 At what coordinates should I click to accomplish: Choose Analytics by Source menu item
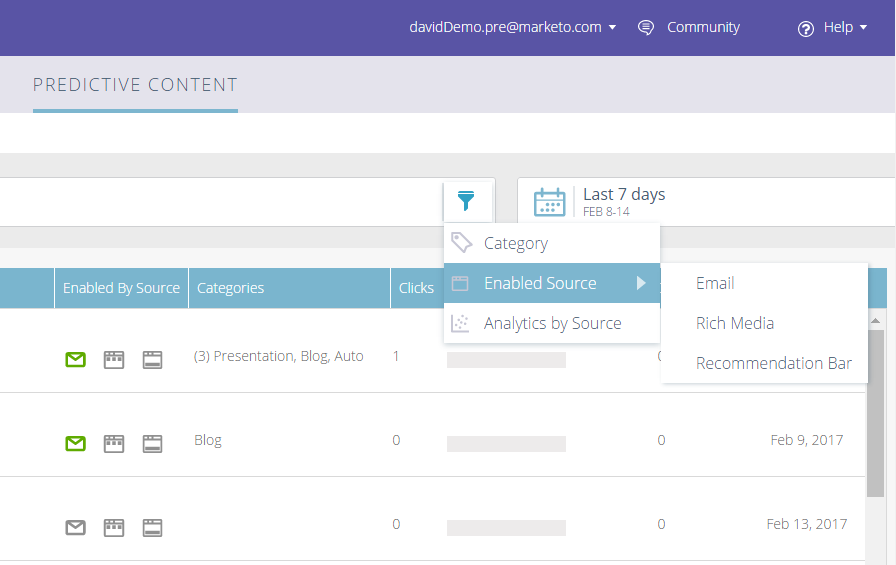[x=552, y=323]
